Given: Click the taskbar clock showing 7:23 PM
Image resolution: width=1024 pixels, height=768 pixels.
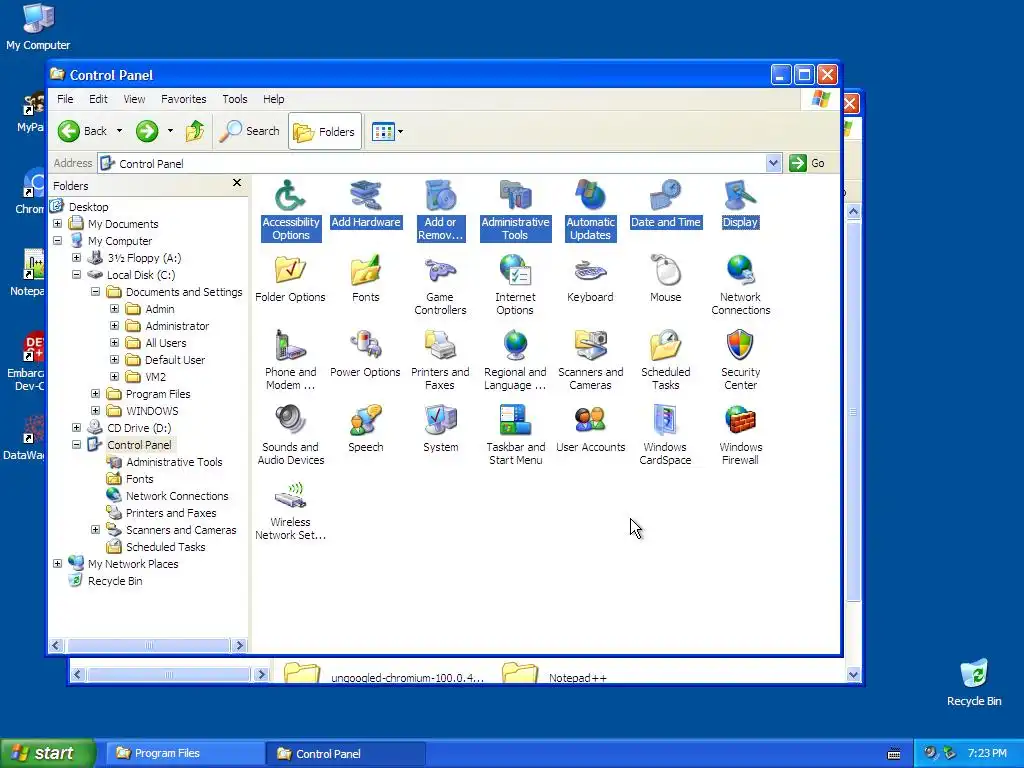Looking at the screenshot, I should pos(987,753).
